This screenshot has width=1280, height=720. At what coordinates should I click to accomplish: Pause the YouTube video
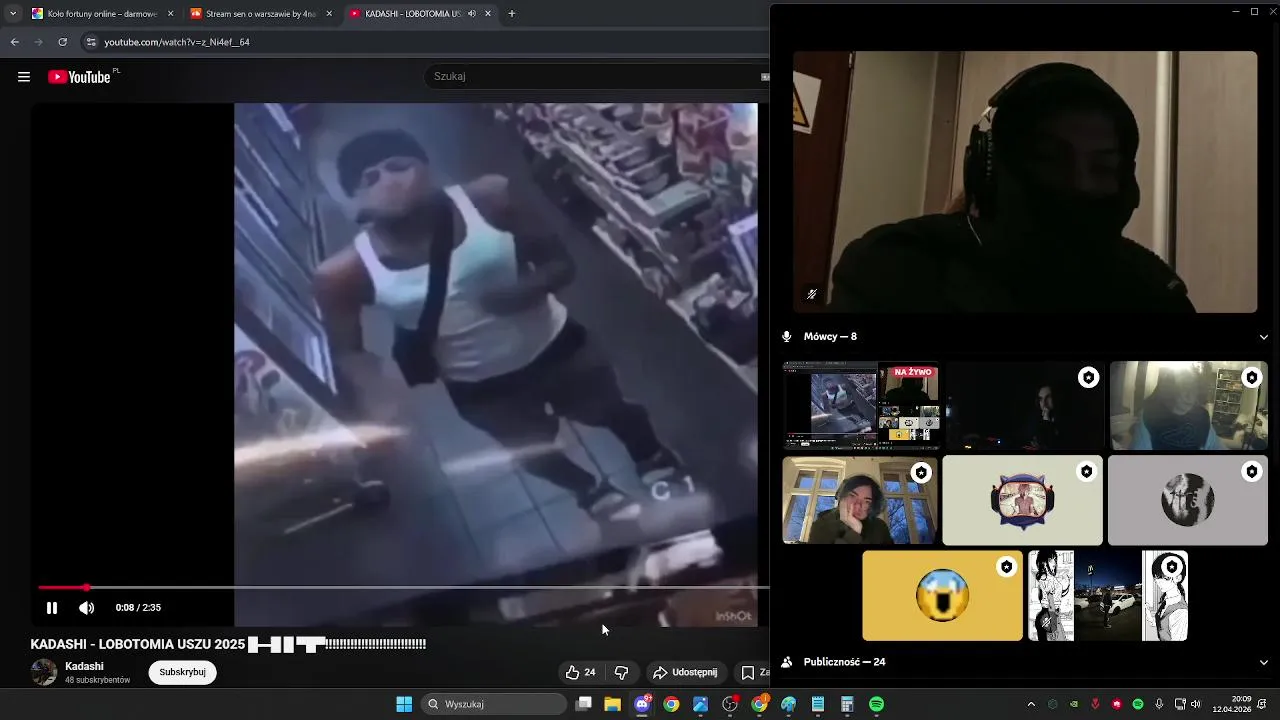pos(52,608)
